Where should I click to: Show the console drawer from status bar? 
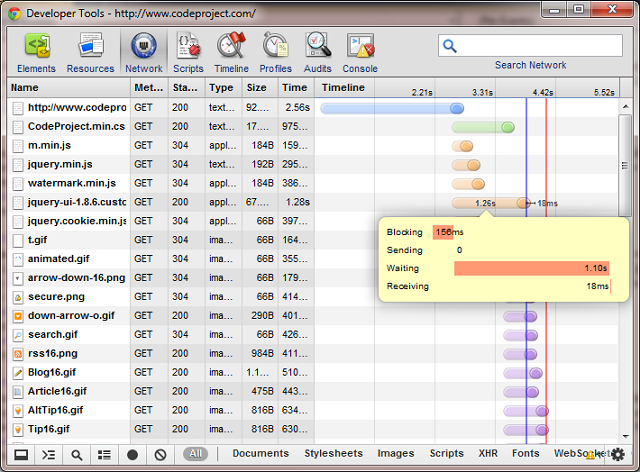pyautogui.click(x=49, y=454)
